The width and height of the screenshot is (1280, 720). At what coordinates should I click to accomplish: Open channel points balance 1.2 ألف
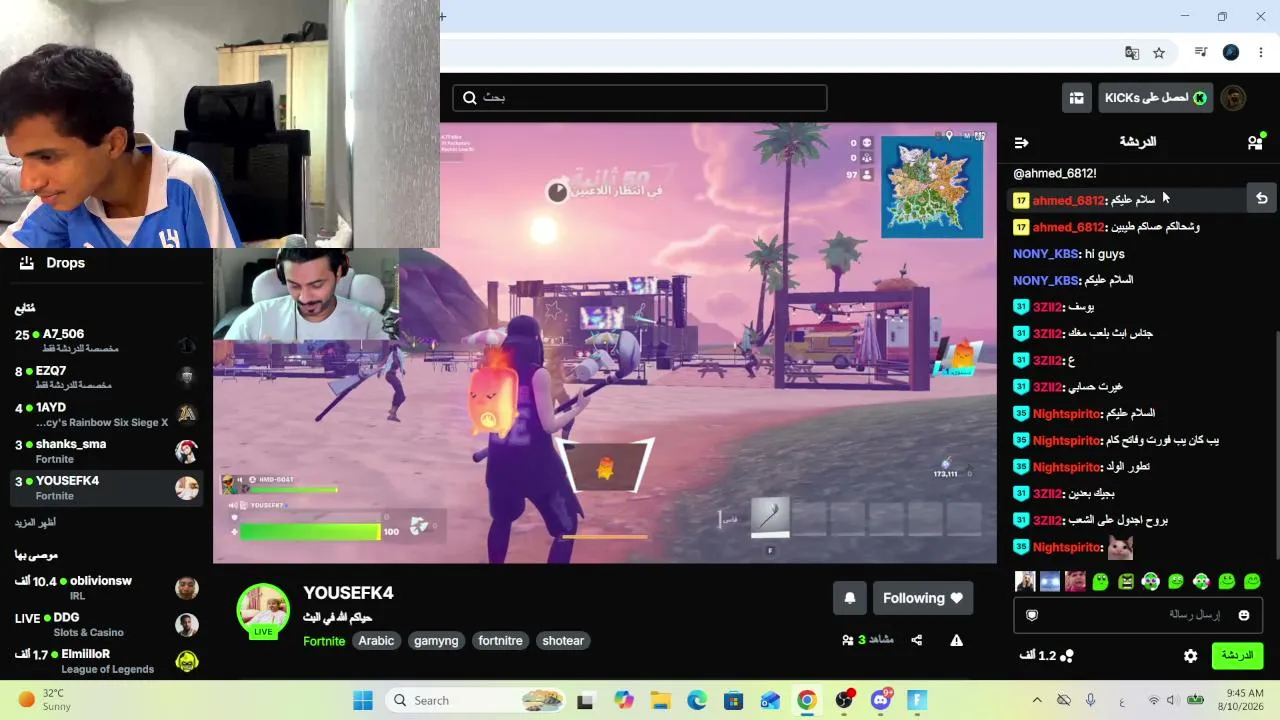(x=1046, y=656)
